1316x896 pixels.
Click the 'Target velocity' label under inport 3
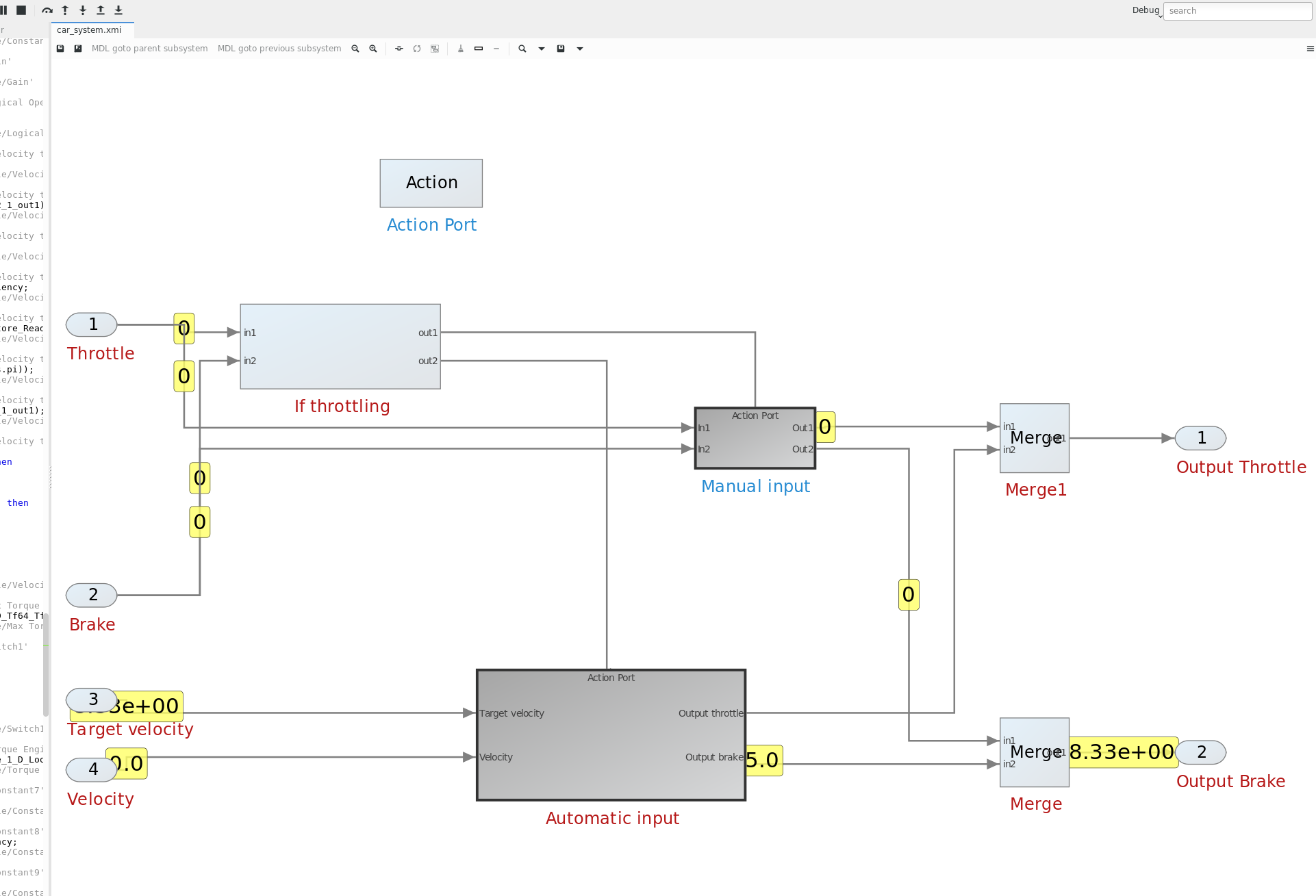pyautogui.click(x=131, y=729)
